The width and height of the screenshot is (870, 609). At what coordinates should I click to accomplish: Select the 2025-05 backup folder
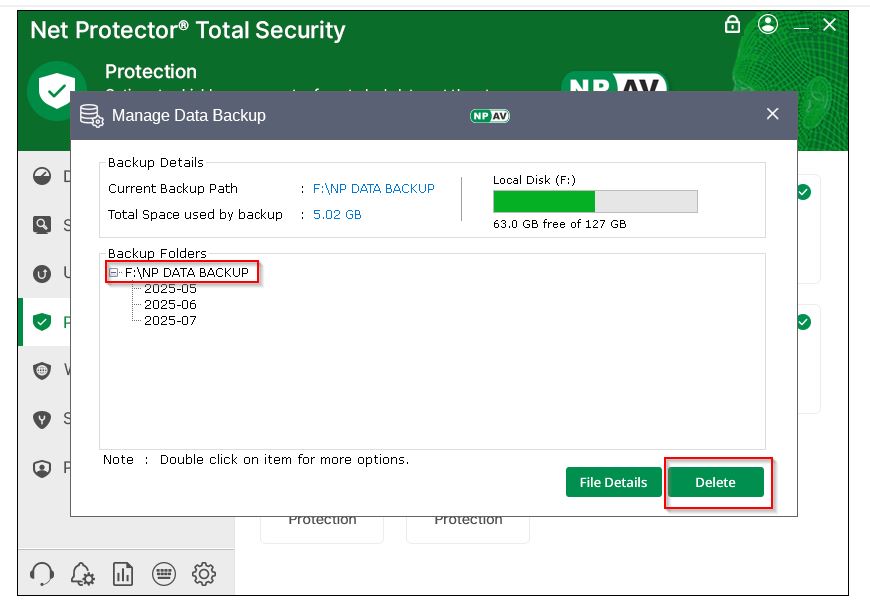pos(170,289)
